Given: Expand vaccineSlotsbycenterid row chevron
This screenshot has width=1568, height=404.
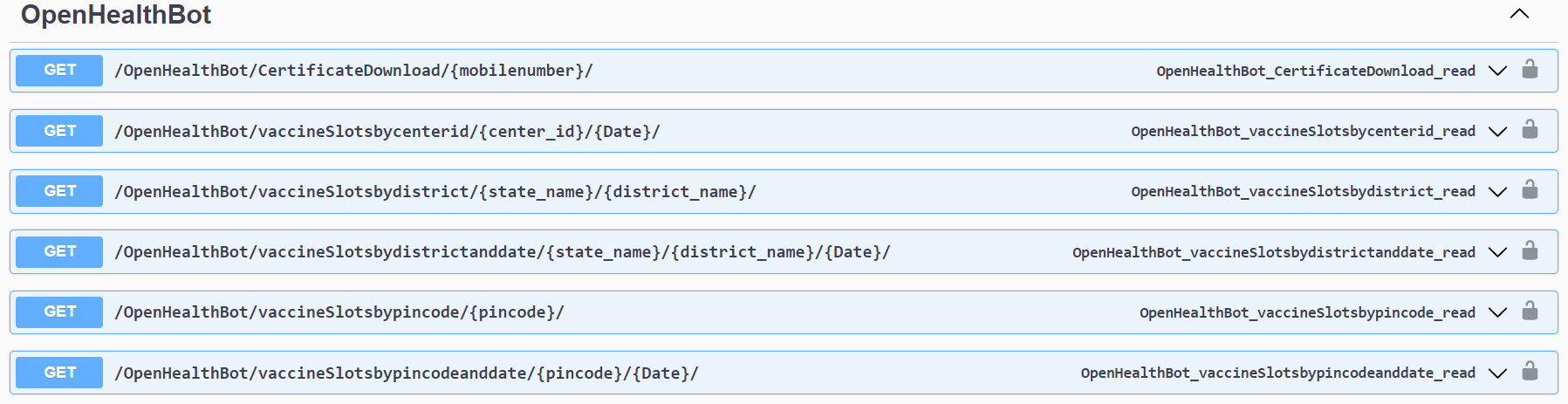Looking at the screenshot, I should pyautogui.click(x=1497, y=132).
